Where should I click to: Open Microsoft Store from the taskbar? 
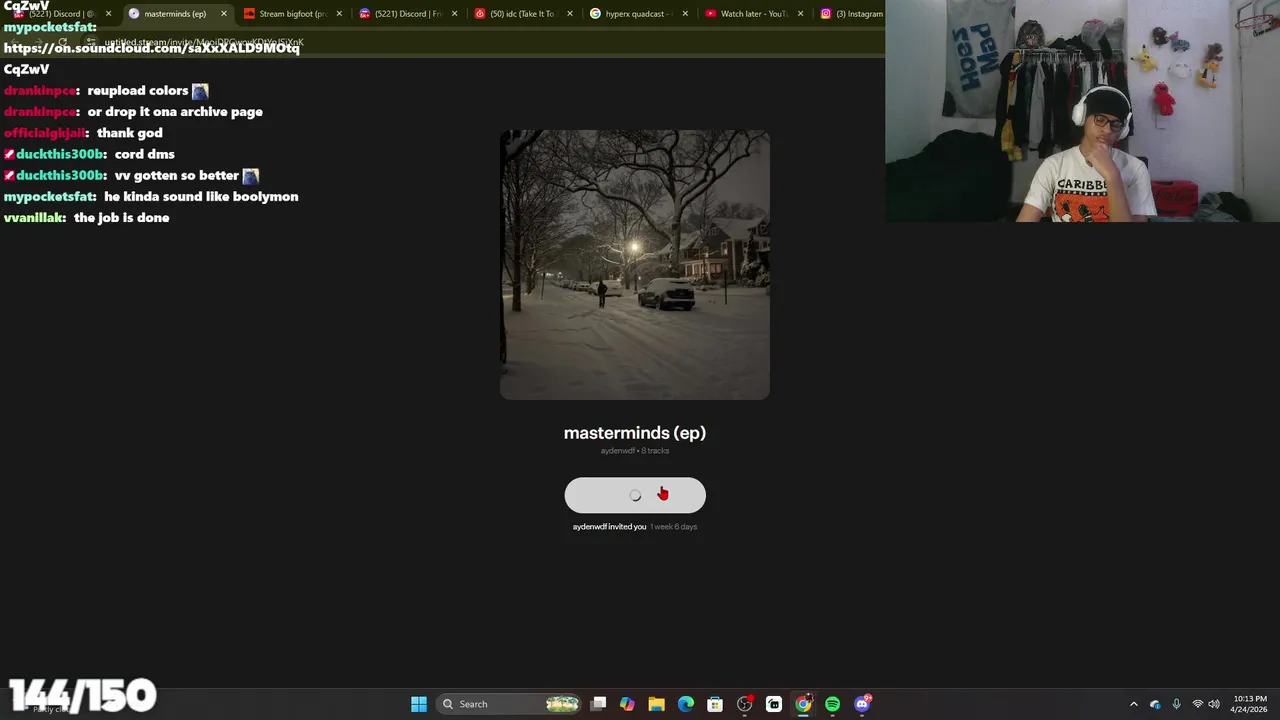click(x=715, y=704)
